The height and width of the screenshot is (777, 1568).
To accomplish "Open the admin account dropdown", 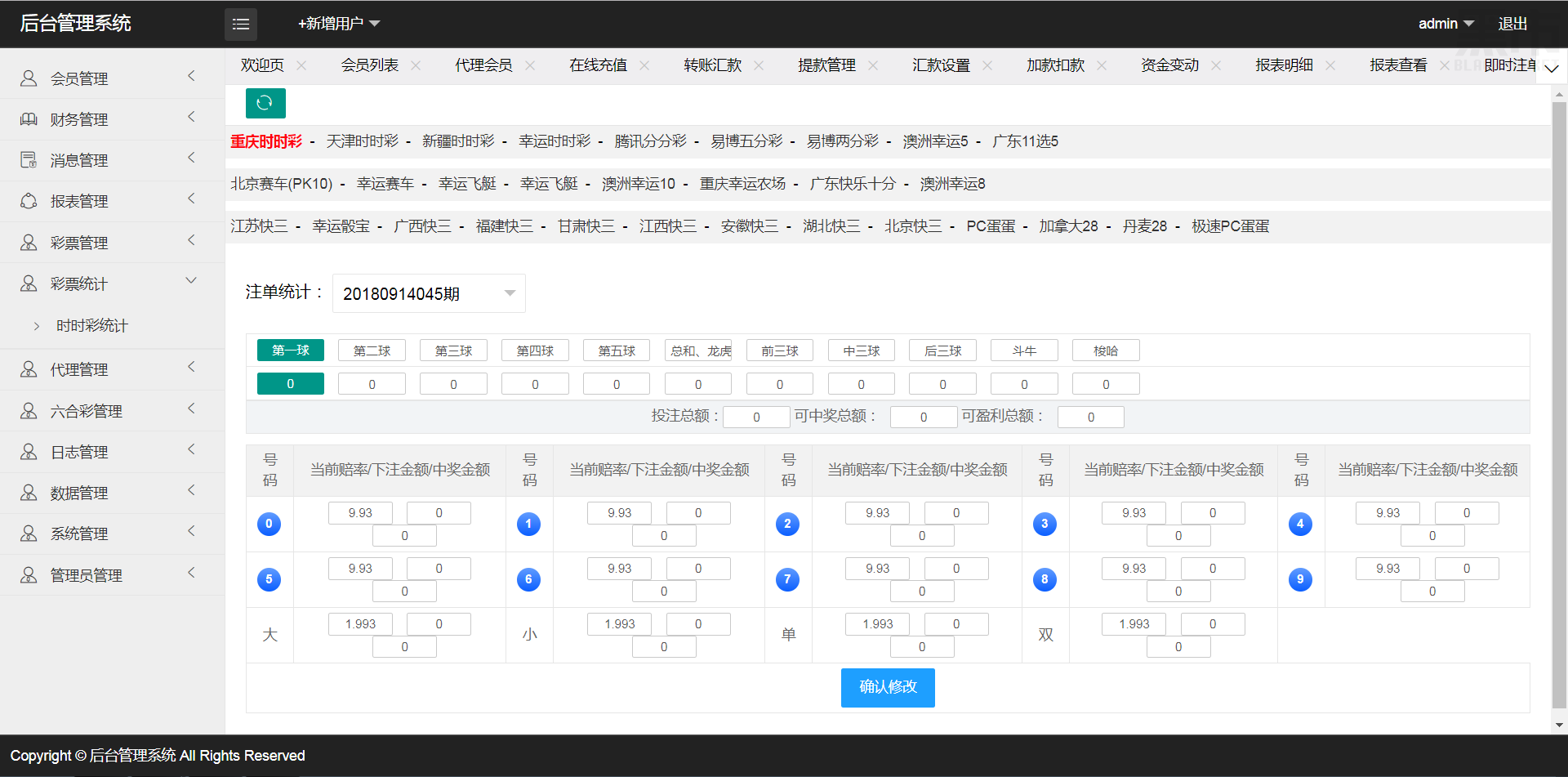I will (1445, 24).
